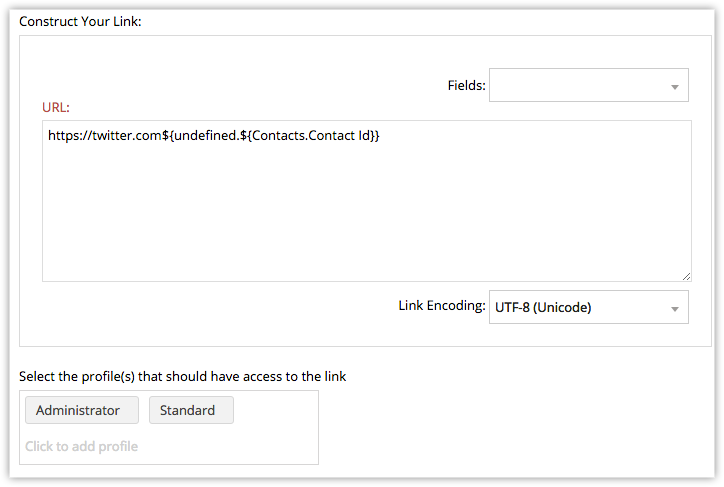Click the red URL label

coord(55,107)
